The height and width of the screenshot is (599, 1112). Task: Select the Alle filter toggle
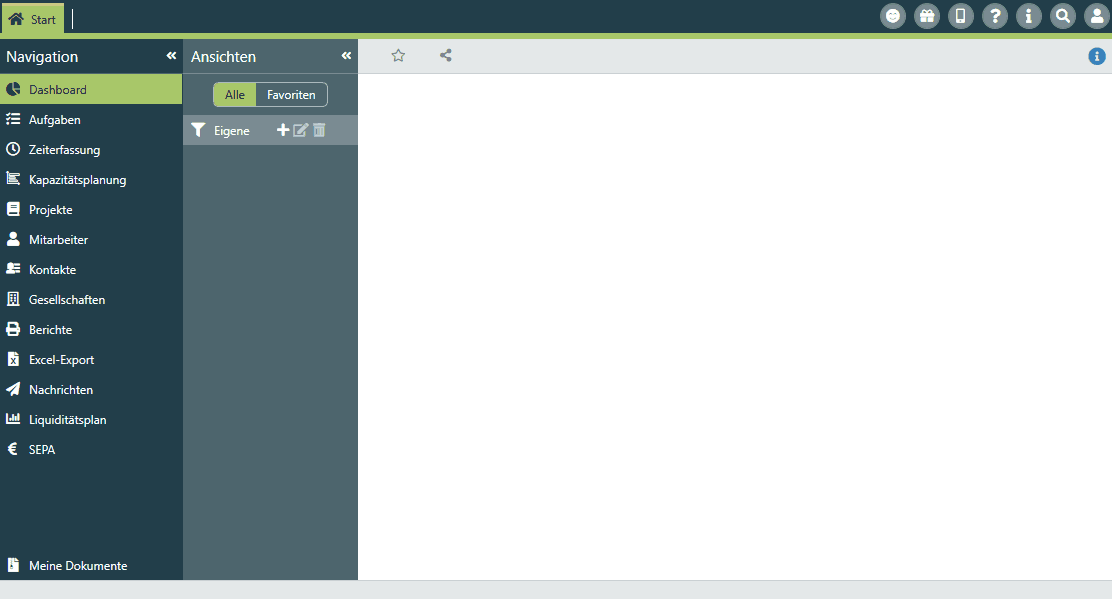pos(235,95)
